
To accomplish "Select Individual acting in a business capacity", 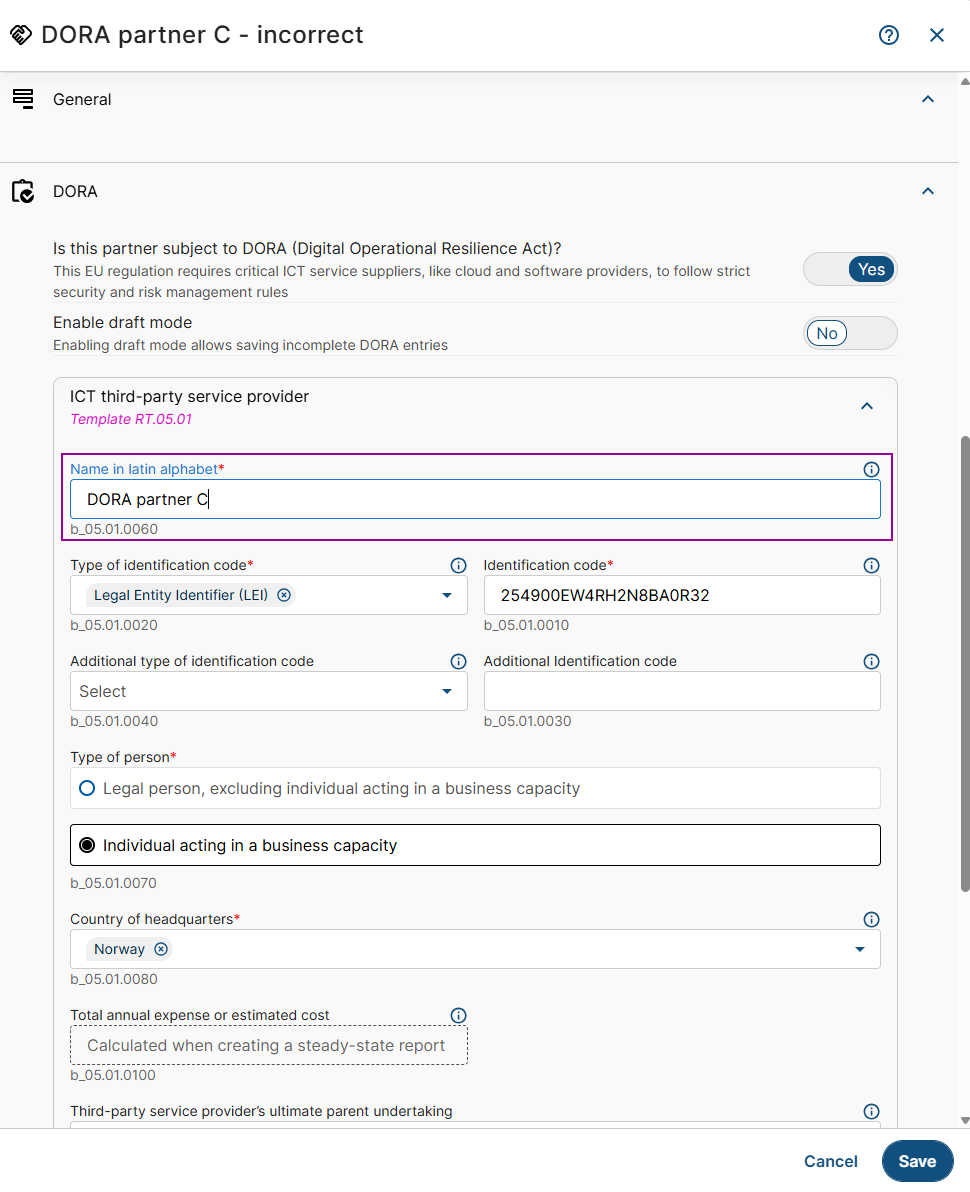I will pyautogui.click(x=87, y=845).
